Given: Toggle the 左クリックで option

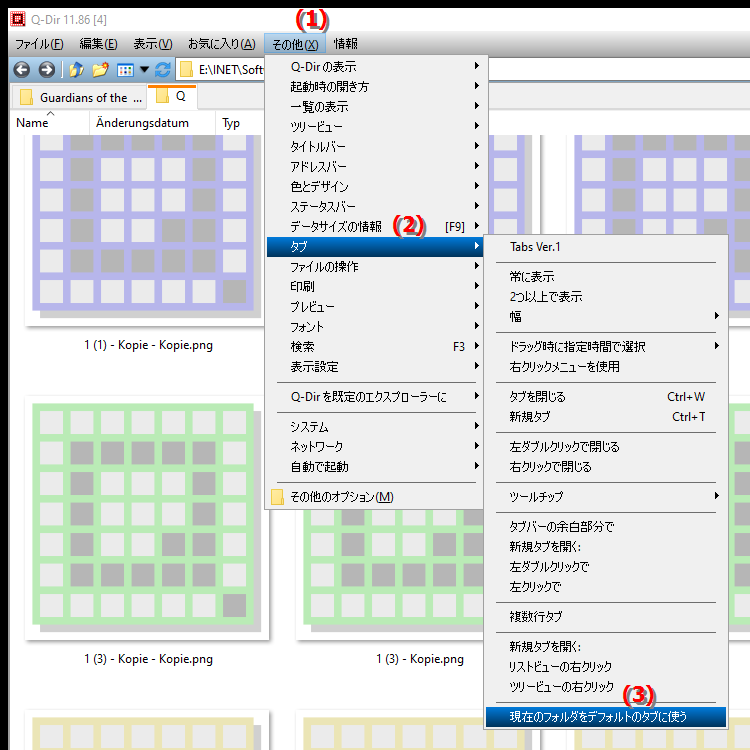Looking at the screenshot, I should [606, 587].
